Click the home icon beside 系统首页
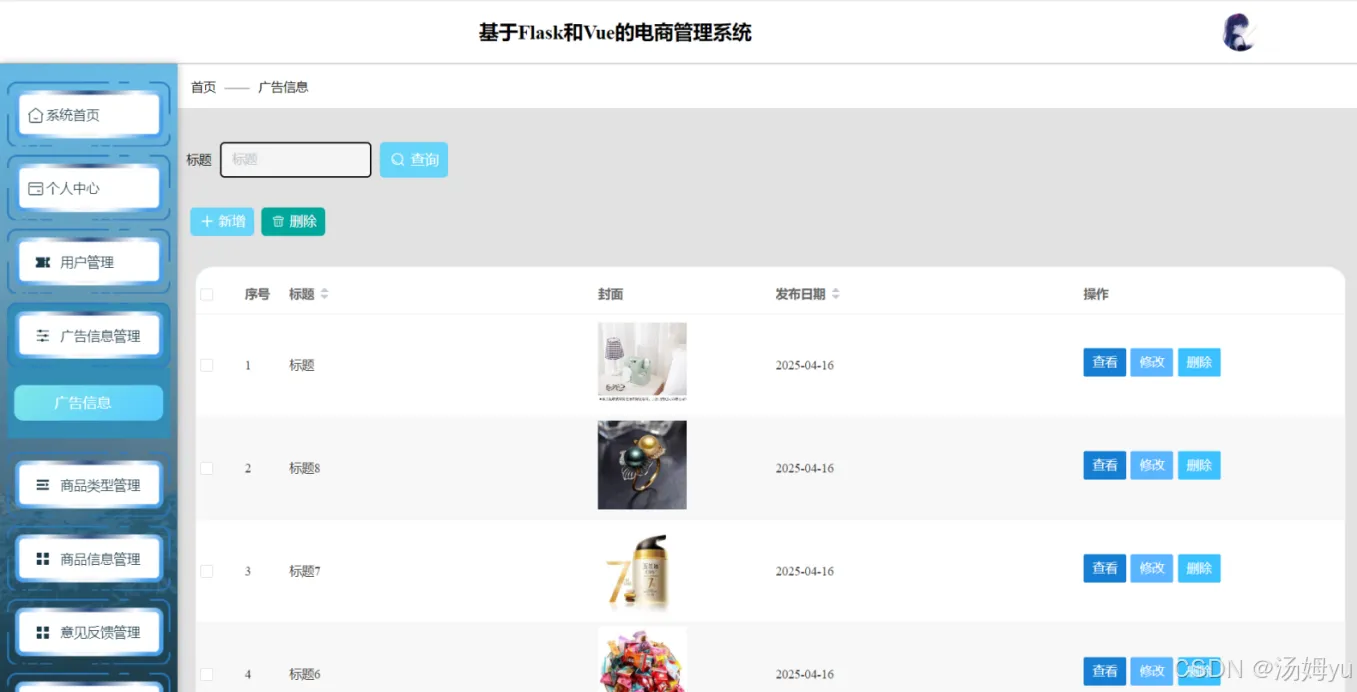The height and width of the screenshot is (692, 1357). tap(36, 115)
